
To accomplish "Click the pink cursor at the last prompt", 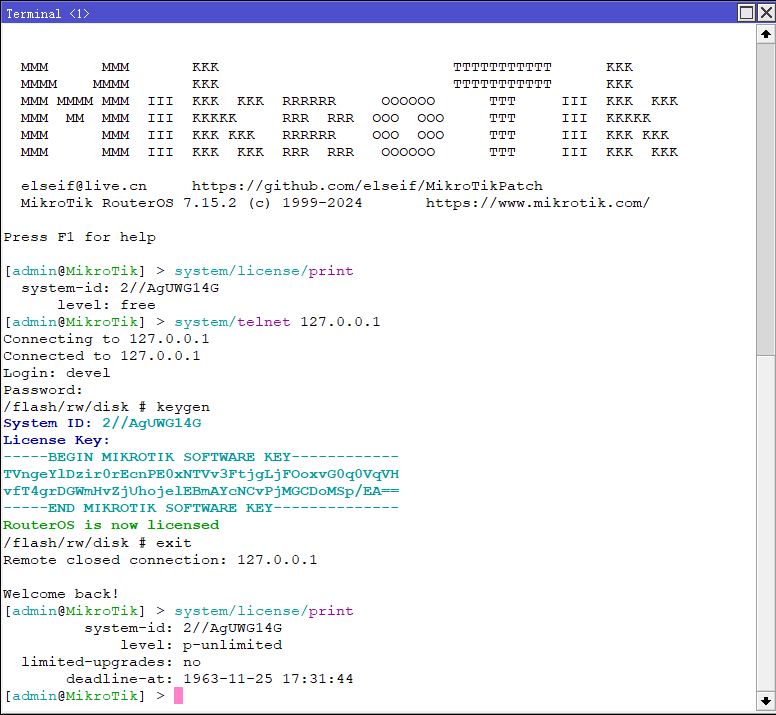I will [x=179, y=695].
